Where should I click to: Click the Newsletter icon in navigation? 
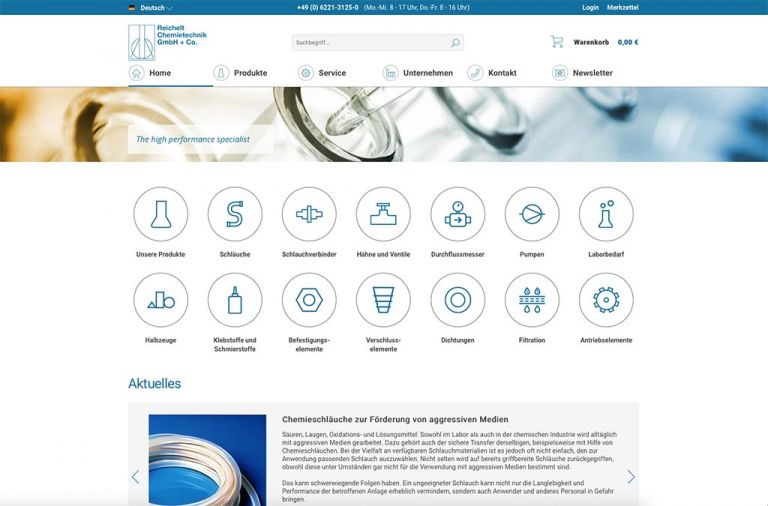pos(560,73)
